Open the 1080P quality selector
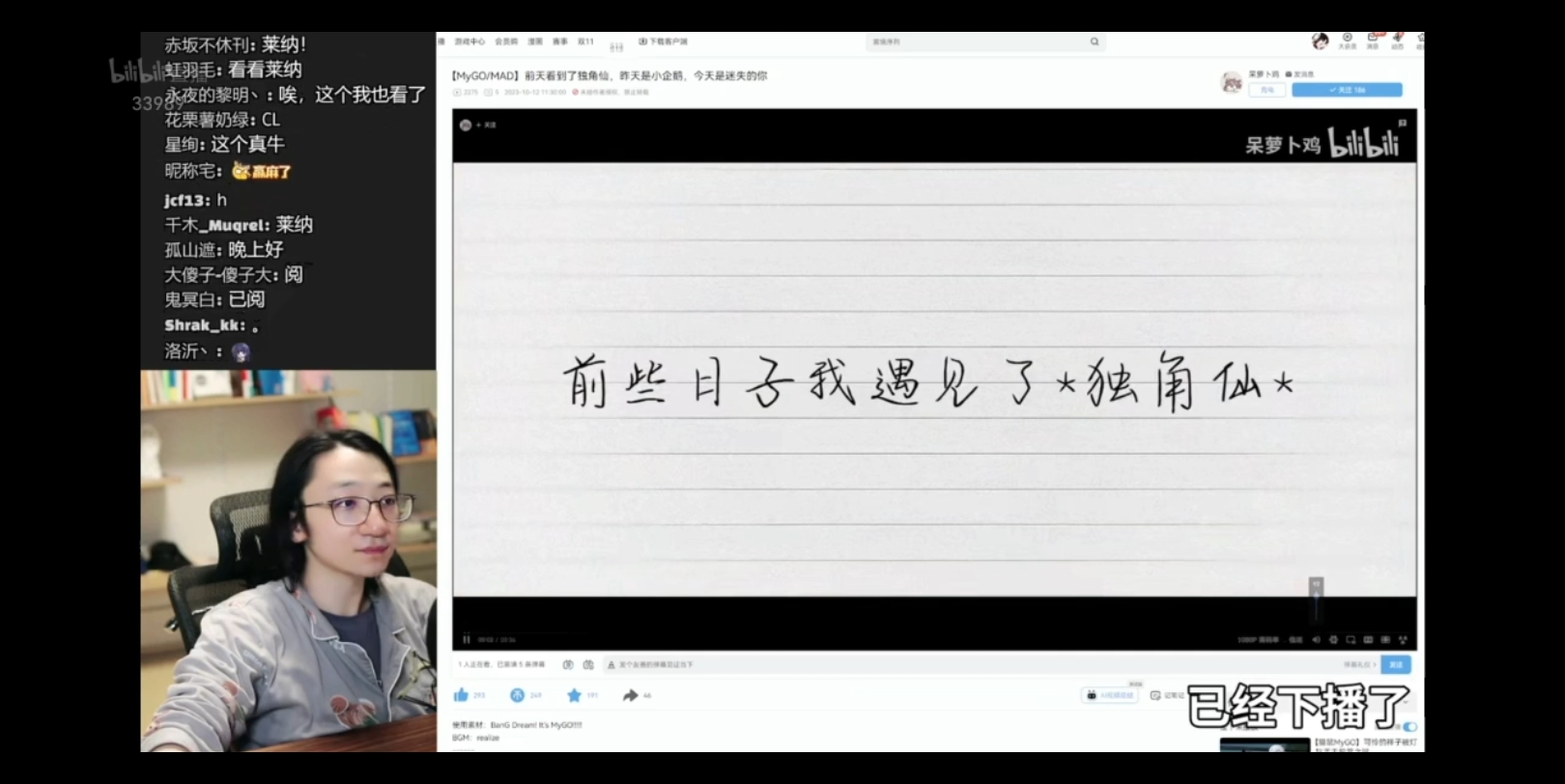 (1258, 640)
